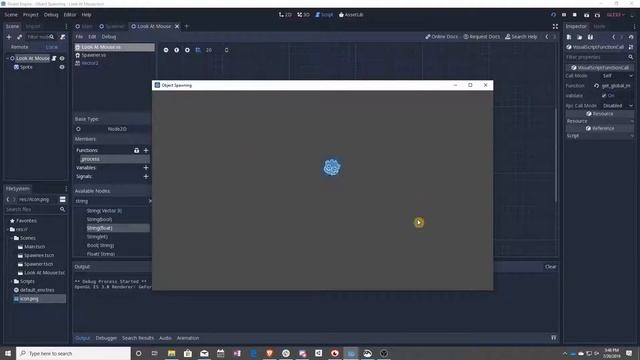
Task: Collapse the res:// folder in FileSystem
Action: [7, 229]
